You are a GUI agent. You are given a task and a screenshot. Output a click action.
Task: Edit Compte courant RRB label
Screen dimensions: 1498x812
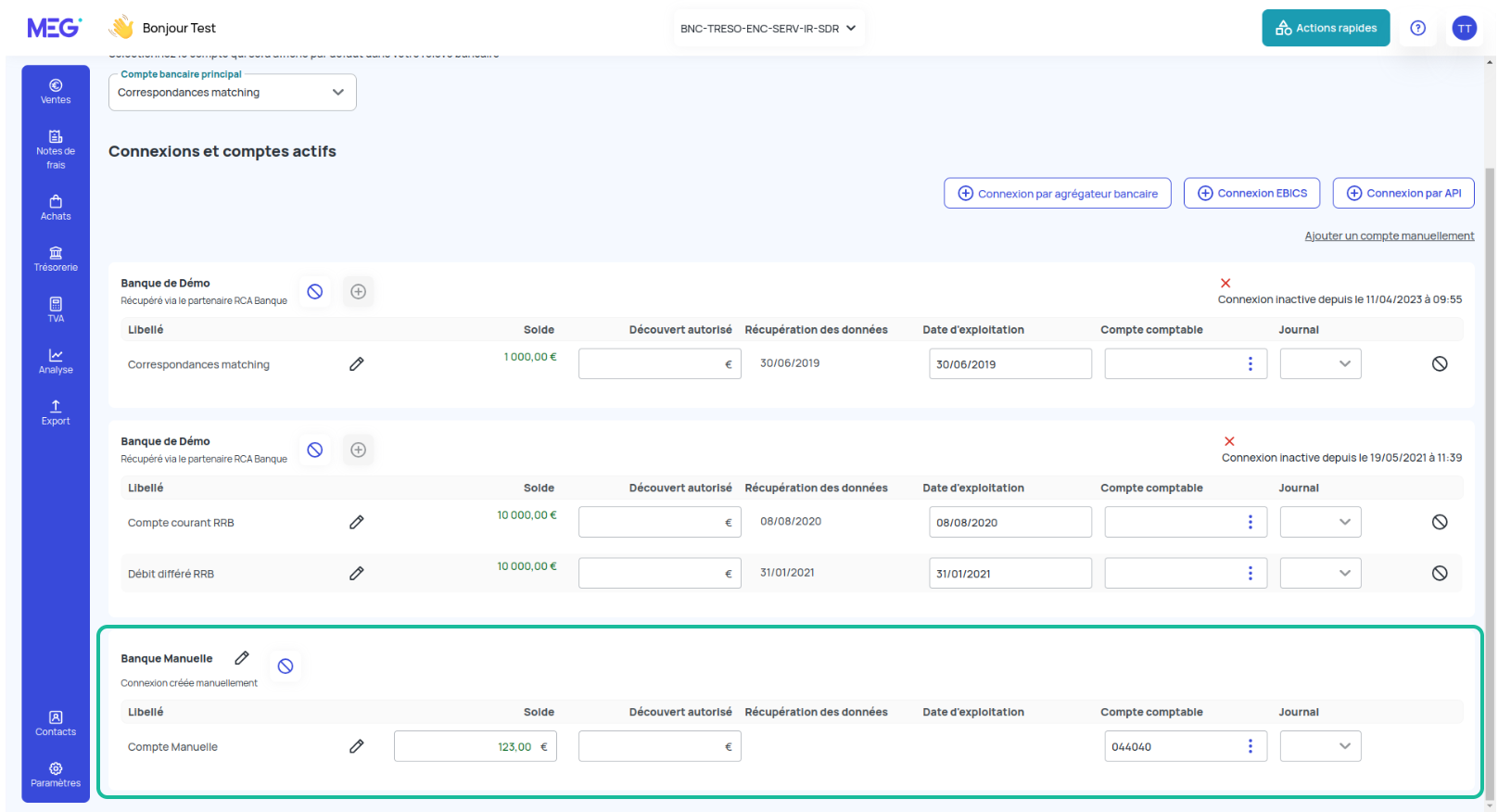tap(357, 522)
